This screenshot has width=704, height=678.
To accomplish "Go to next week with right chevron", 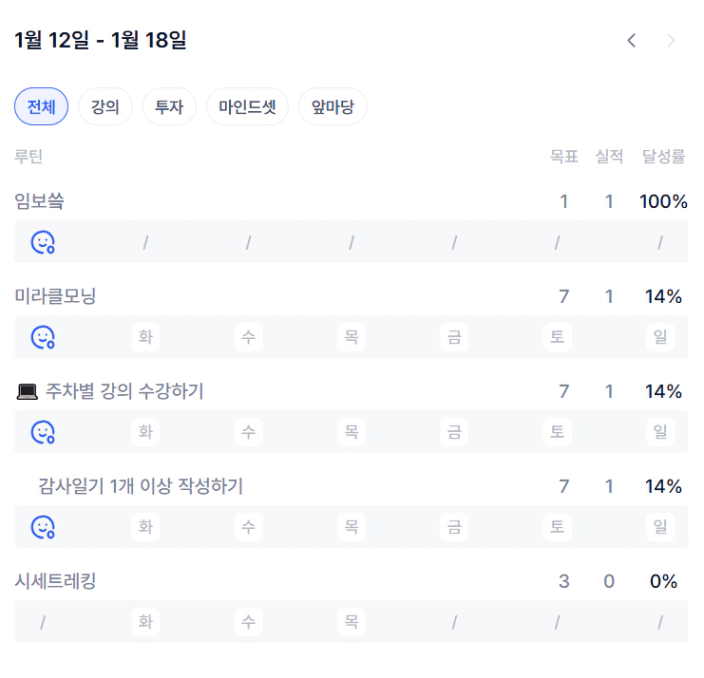I will pyautogui.click(x=671, y=41).
